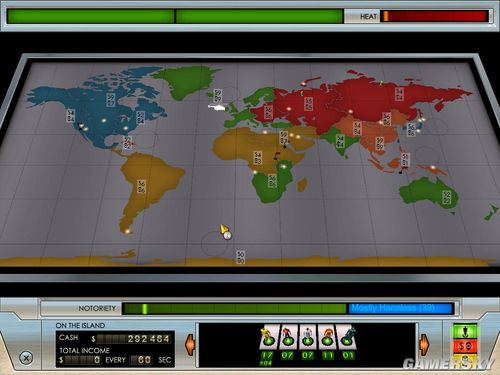Select the white-coat science minion icon
The width and height of the screenshot is (500, 375).
click(307, 338)
